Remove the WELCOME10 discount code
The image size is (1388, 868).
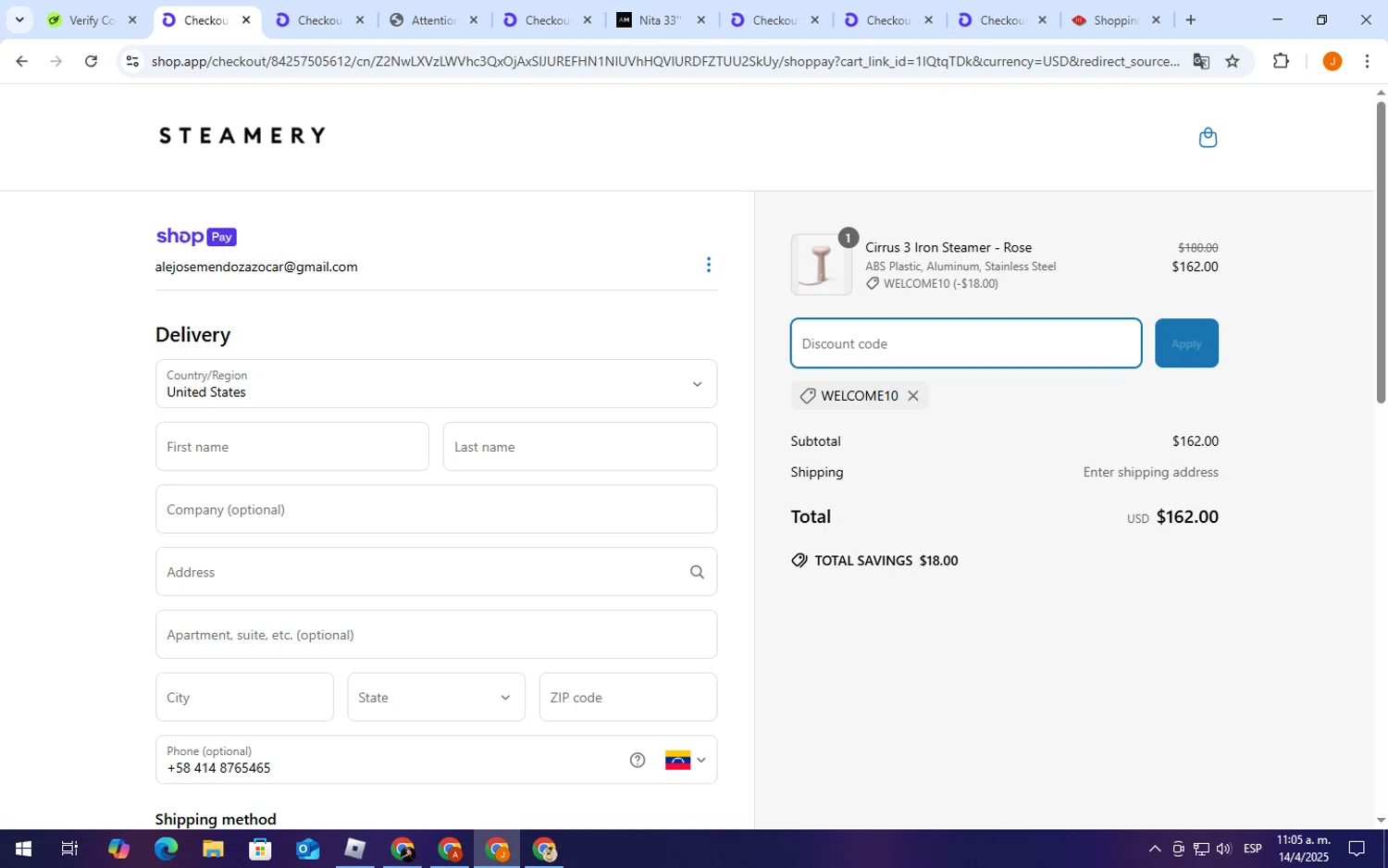913,395
